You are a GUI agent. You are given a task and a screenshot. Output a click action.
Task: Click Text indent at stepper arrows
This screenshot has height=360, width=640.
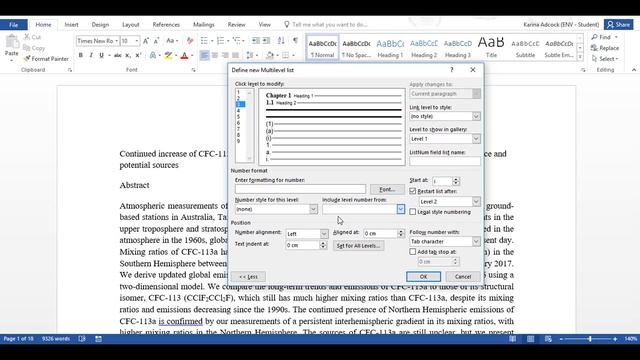point(323,245)
